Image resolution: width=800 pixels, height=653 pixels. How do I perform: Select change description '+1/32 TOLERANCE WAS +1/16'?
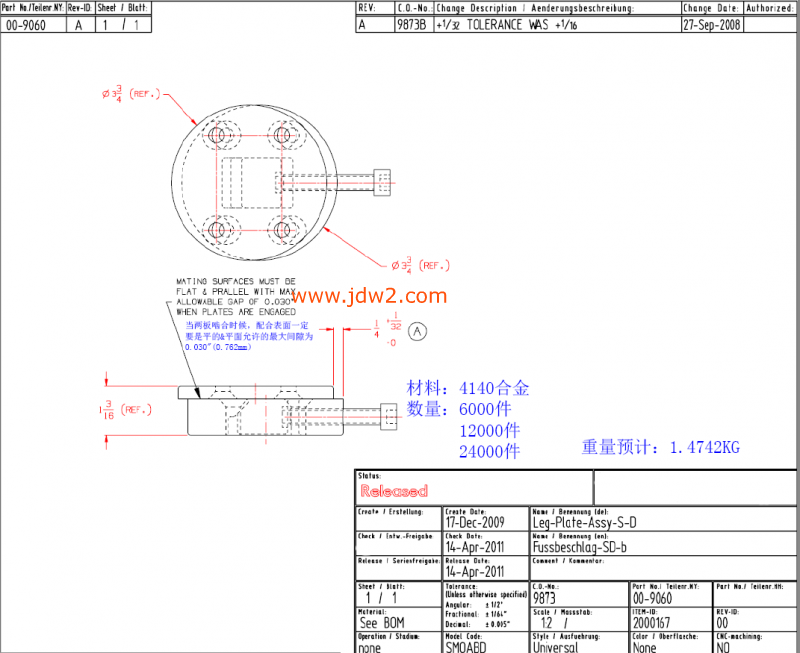[506, 24]
